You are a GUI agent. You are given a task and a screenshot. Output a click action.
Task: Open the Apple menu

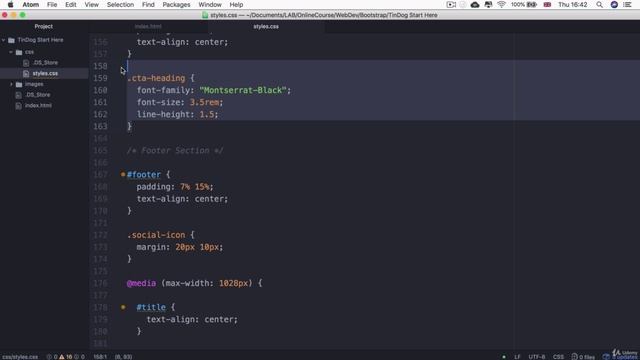click(11, 4)
